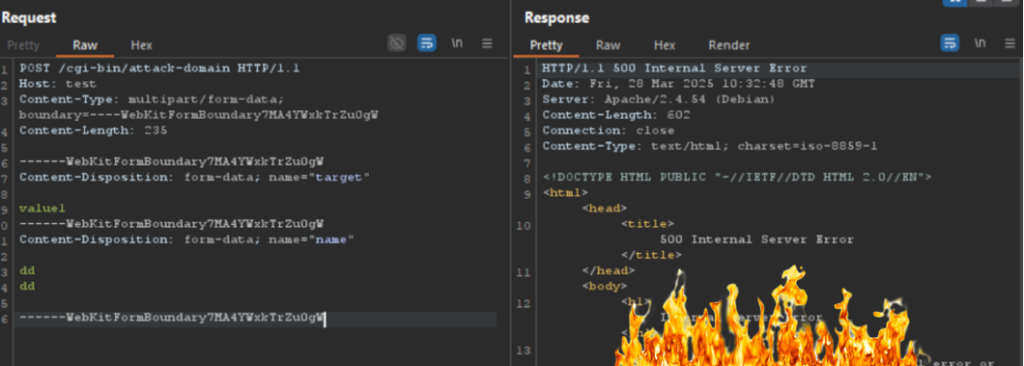Image resolution: width=1024 pixels, height=366 pixels.
Task: Click the opening <body> tag in Response
Action: click(x=605, y=286)
